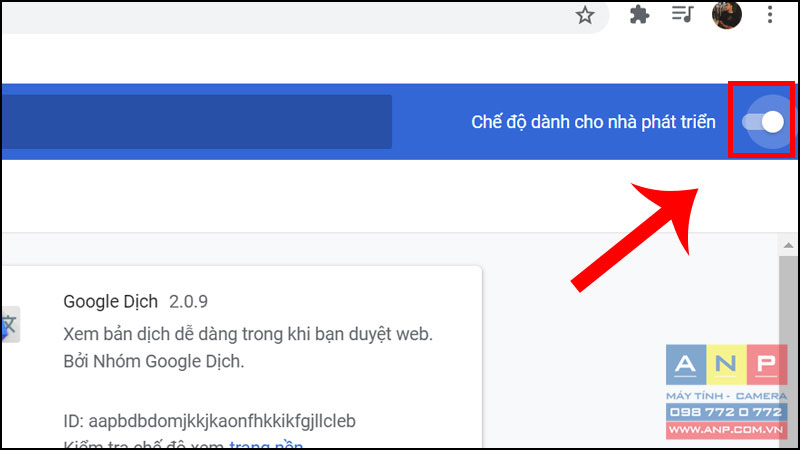Screen dimensions: 800x450
Task: Click the Google Dịch extension icon
Action: click(10, 324)
